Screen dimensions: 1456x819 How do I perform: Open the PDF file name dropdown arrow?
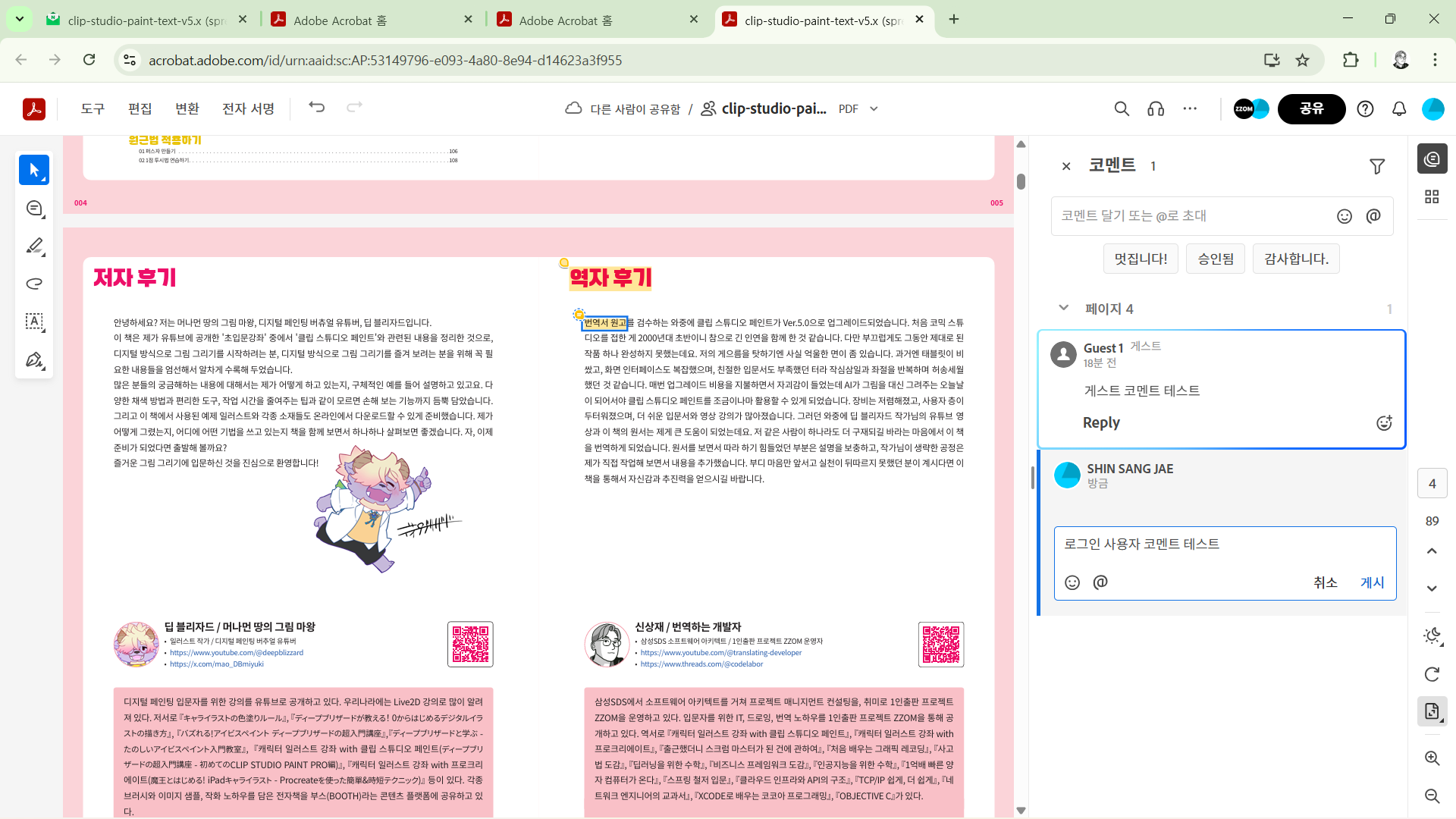tap(874, 109)
